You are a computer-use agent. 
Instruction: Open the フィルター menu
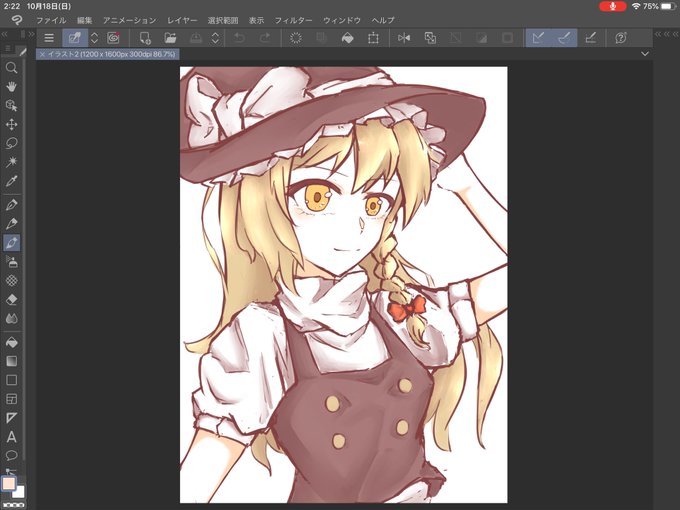[x=293, y=20]
